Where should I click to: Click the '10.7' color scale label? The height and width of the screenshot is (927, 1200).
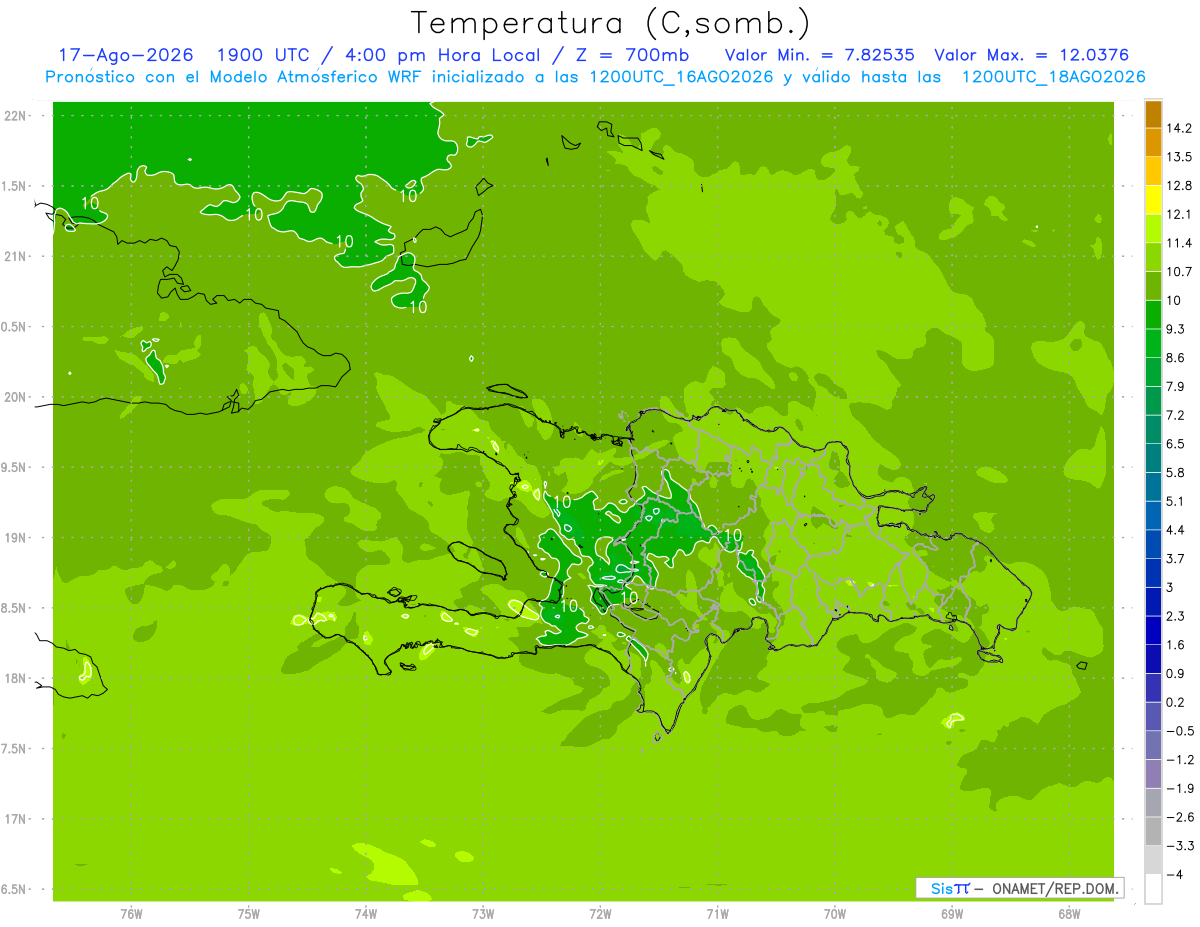[x=1179, y=272]
